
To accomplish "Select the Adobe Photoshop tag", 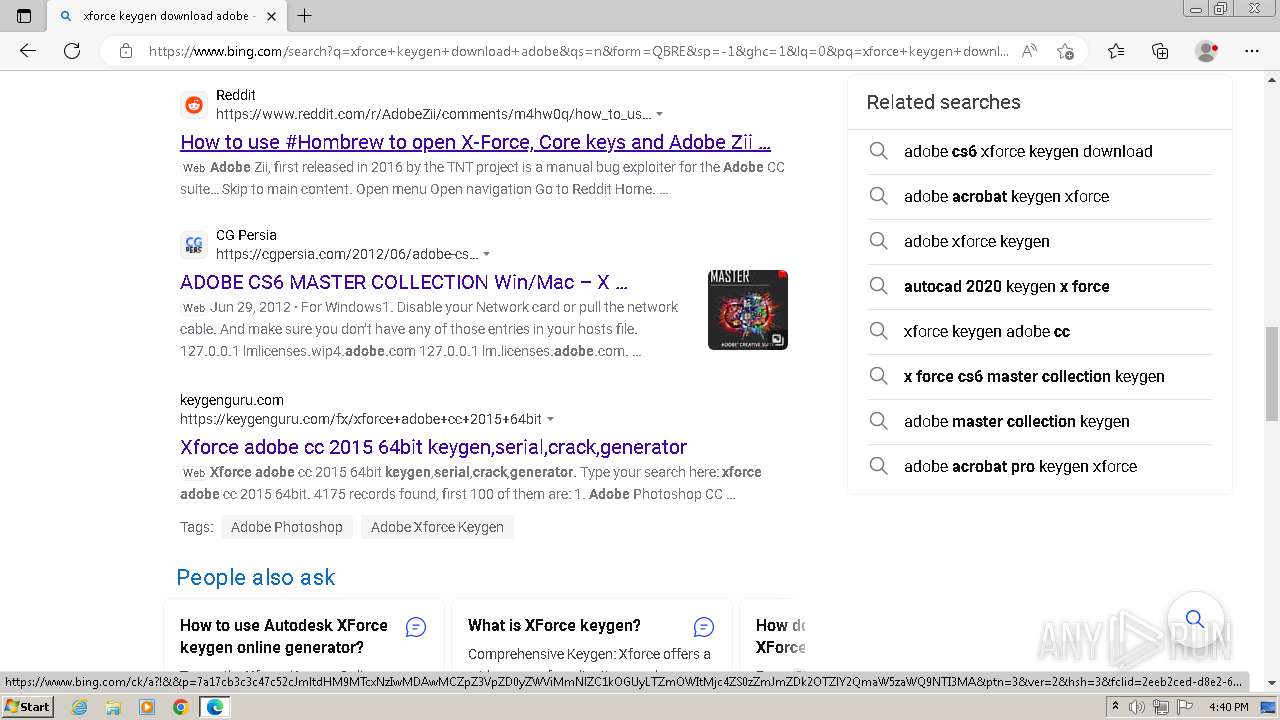I will point(286,527).
